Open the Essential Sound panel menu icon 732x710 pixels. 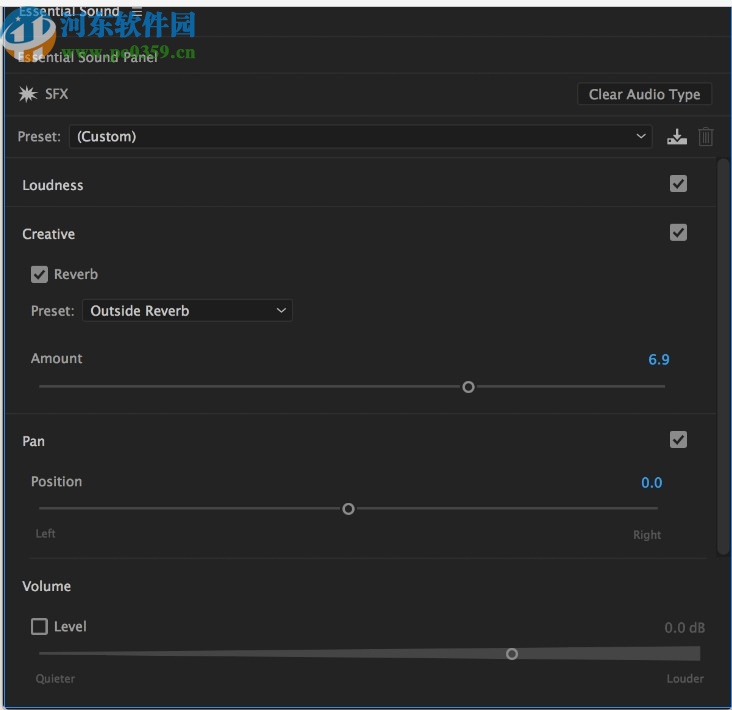[x=137, y=11]
